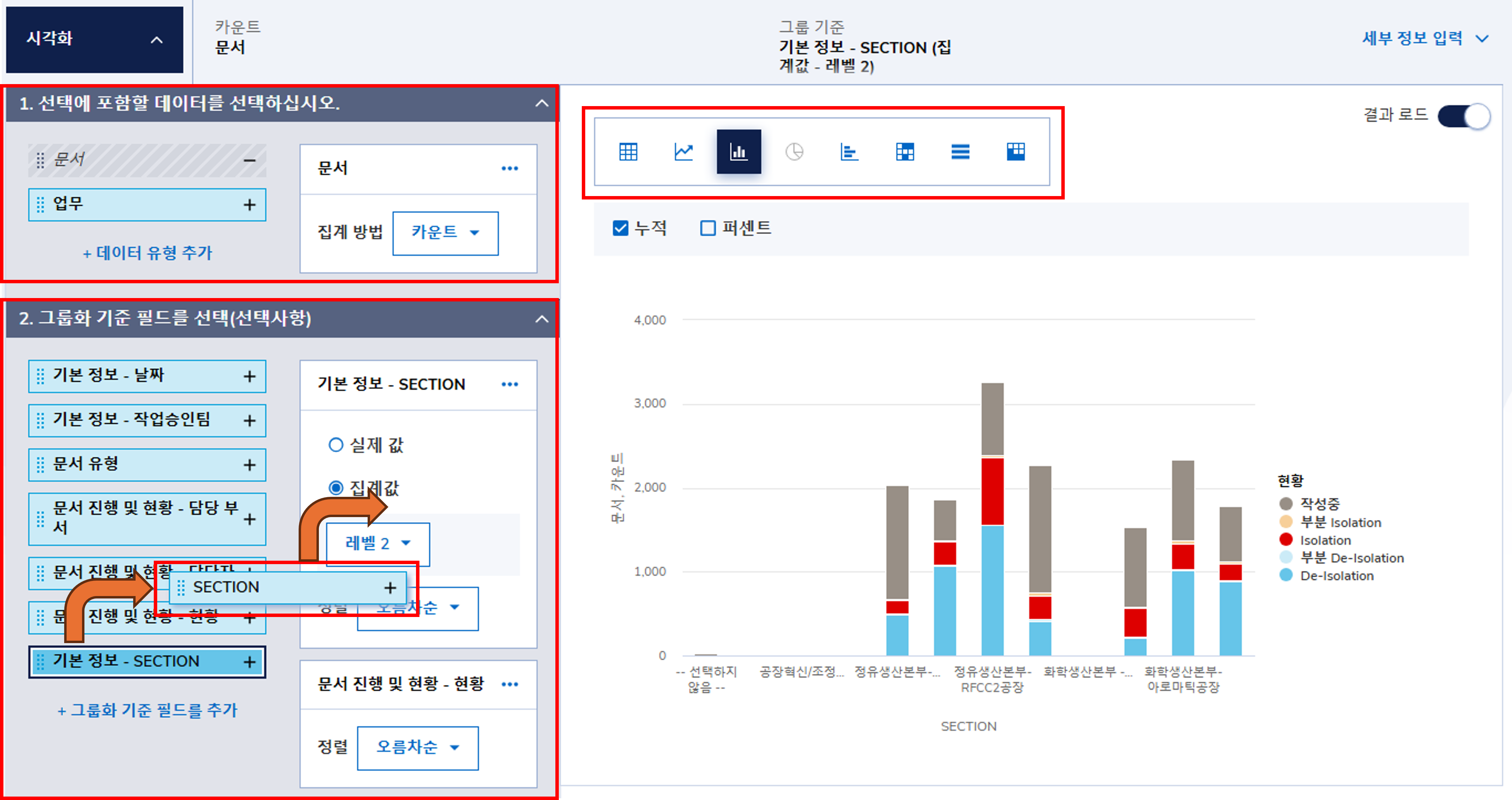
Task: Choose the heat map grid icon
Action: tap(1015, 152)
